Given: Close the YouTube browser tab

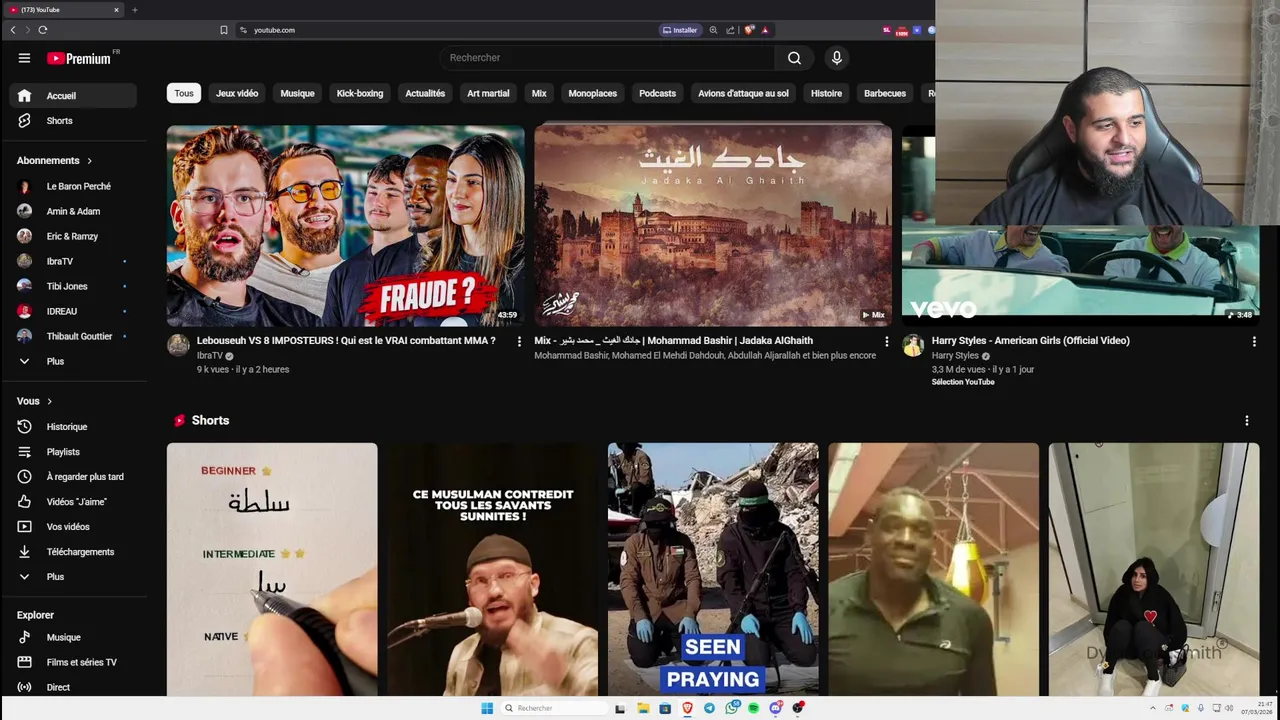Looking at the screenshot, I should pyautogui.click(x=116, y=10).
